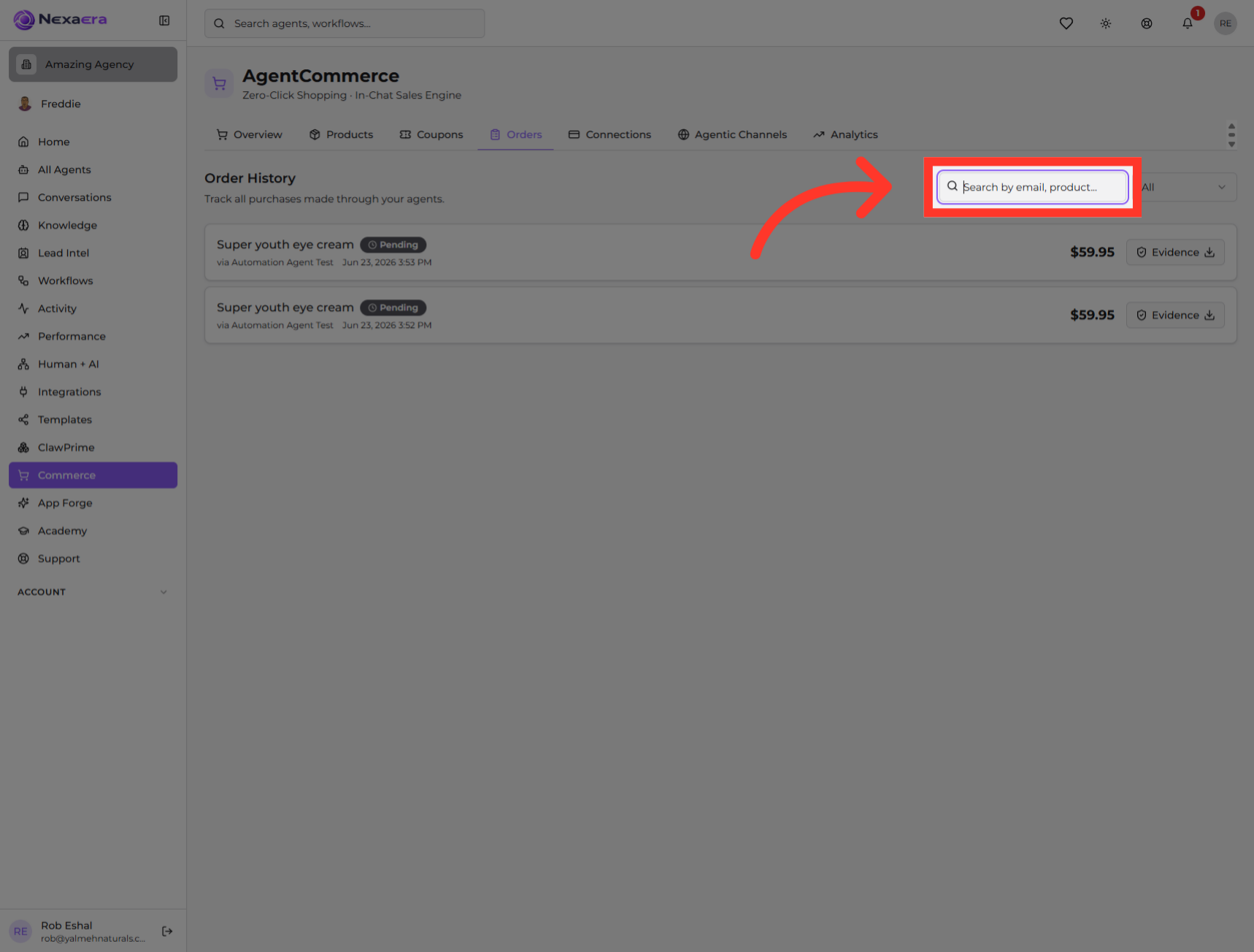Download Evidence for 3:53 PM order
This screenshot has height=952, width=1254.
(1175, 252)
